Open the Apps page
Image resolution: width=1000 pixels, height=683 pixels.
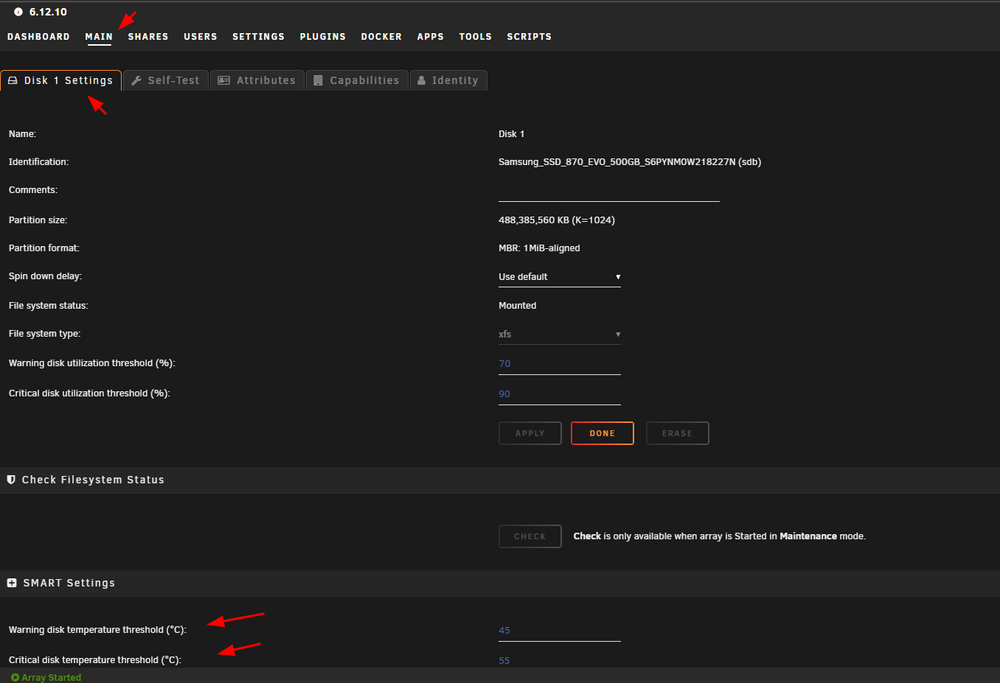pos(430,37)
